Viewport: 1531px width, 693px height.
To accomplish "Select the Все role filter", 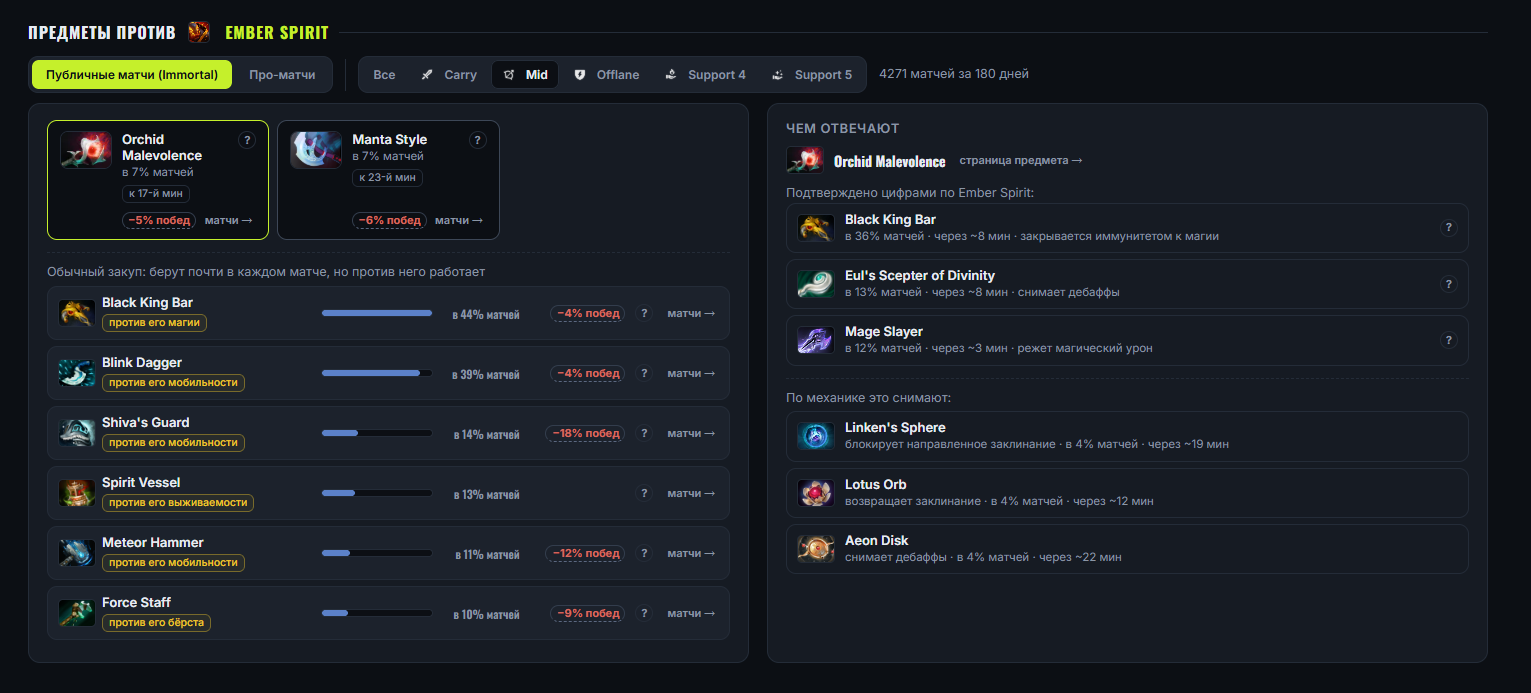I will [384, 75].
